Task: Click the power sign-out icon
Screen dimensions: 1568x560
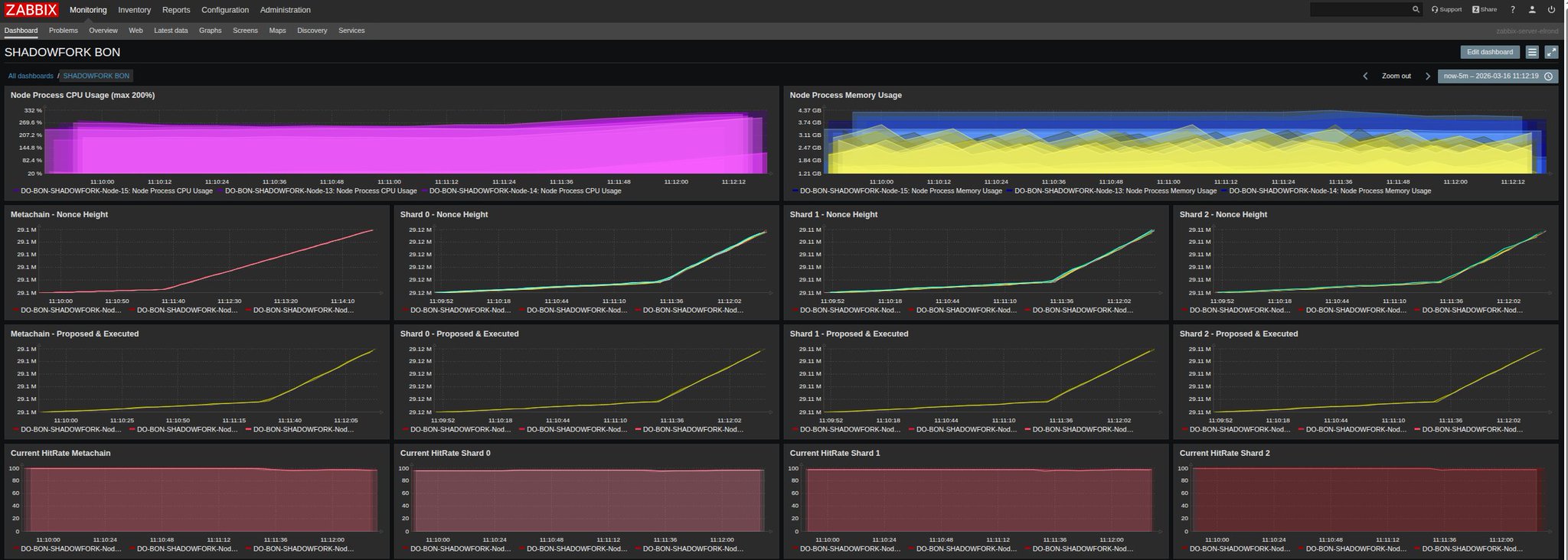Action: tap(1552, 10)
